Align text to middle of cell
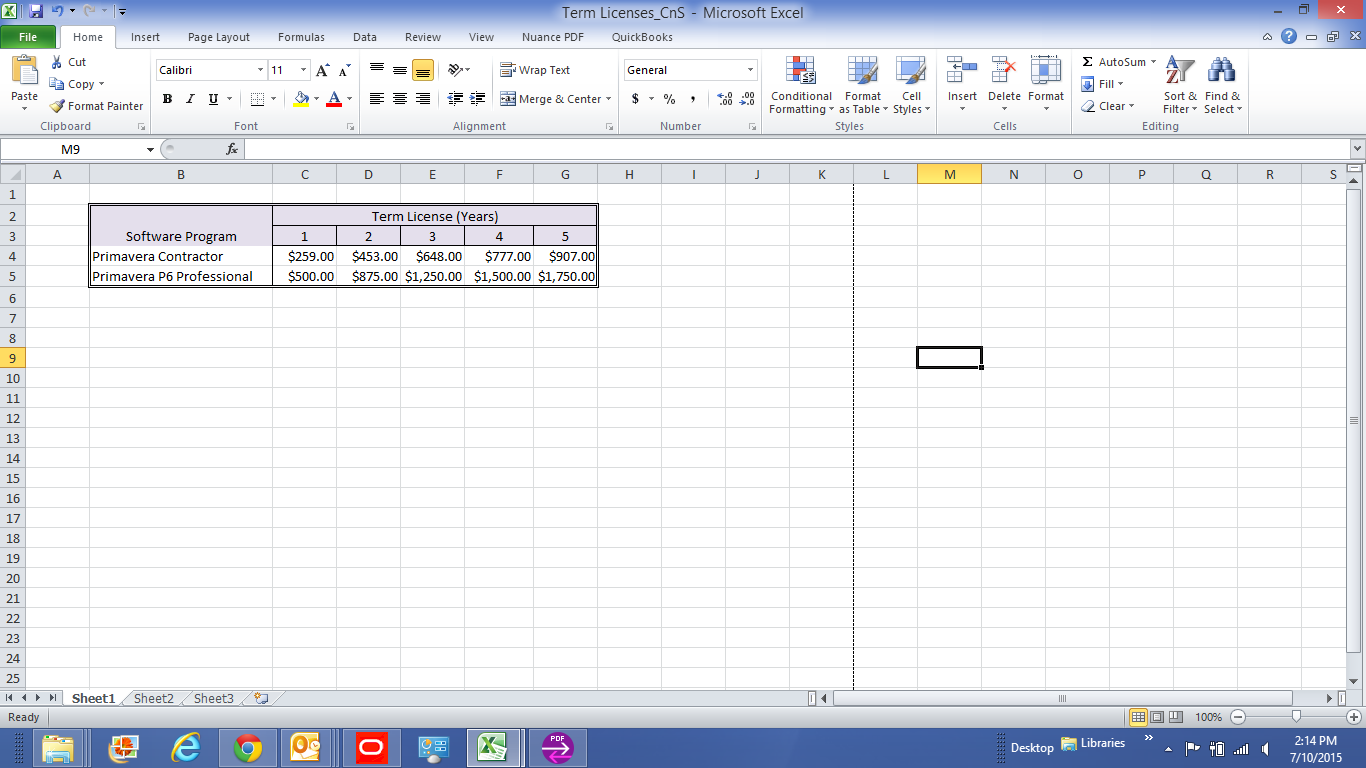The width and height of the screenshot is (1366, 768). (x=400, y=70)
